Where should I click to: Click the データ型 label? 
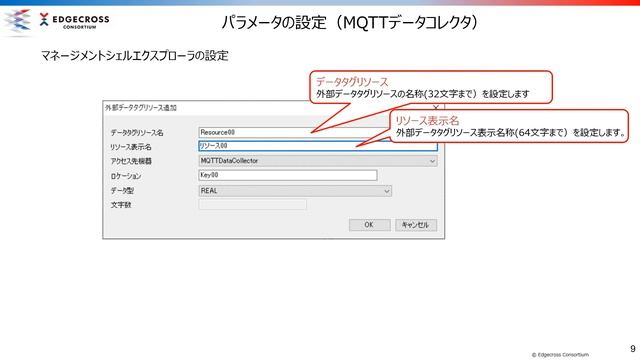point(122,191)
